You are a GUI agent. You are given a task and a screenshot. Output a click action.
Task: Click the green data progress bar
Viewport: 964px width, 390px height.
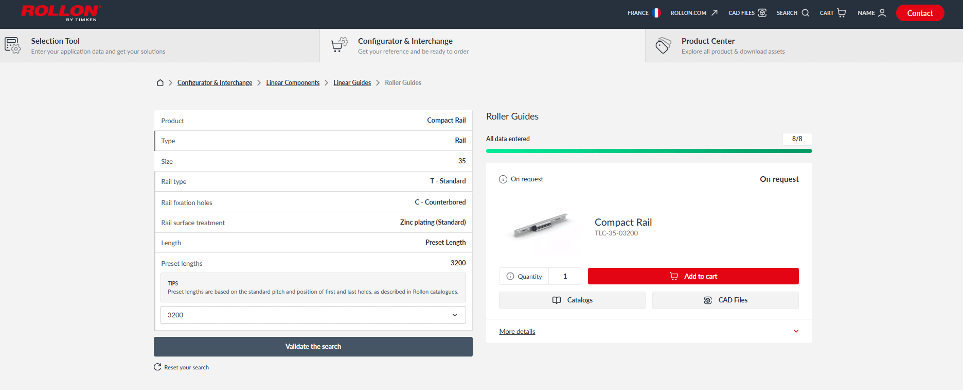coord(649,151)
